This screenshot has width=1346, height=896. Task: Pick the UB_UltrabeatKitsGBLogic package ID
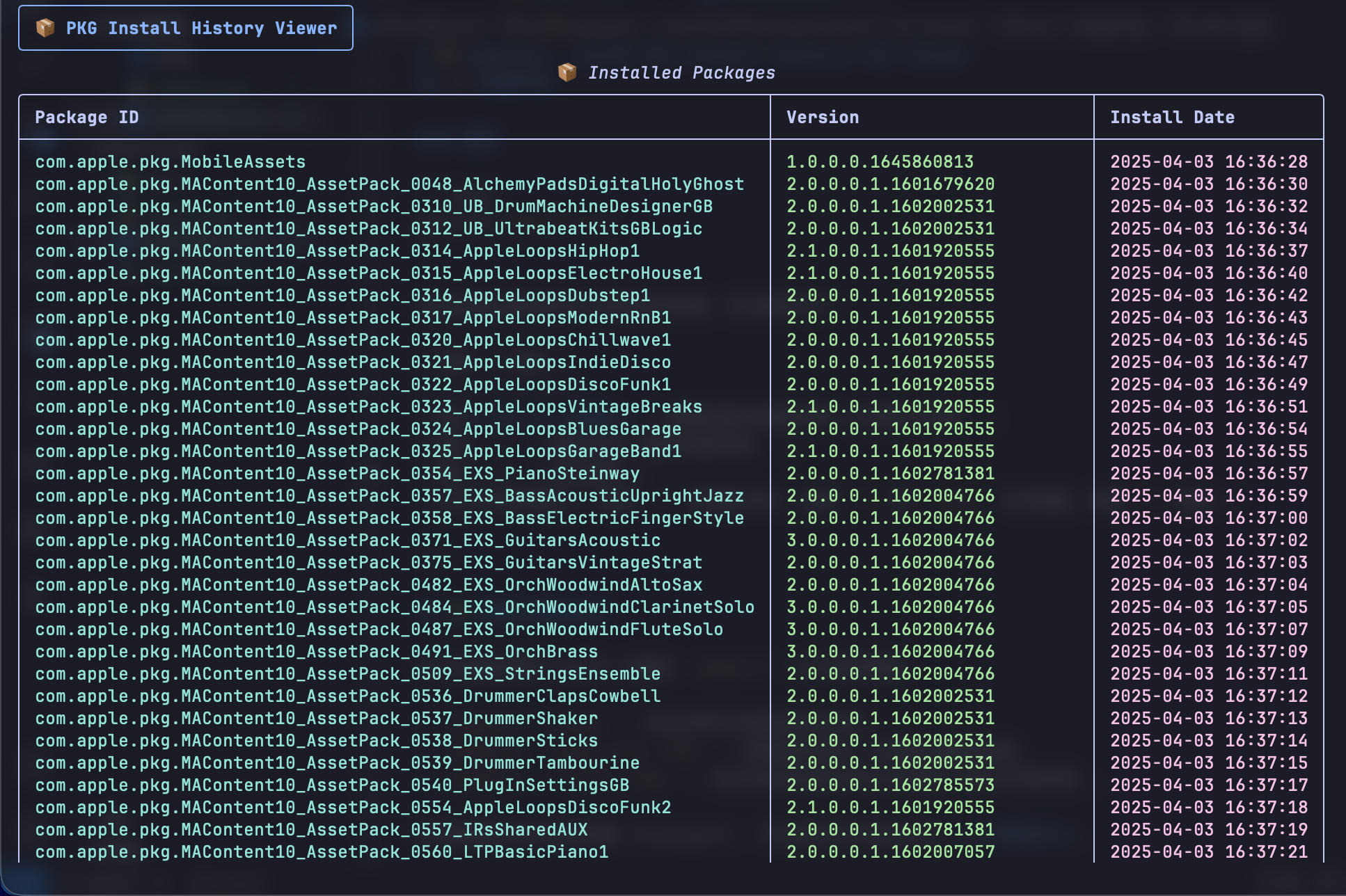pyautogui.click(x=369, y=228)
